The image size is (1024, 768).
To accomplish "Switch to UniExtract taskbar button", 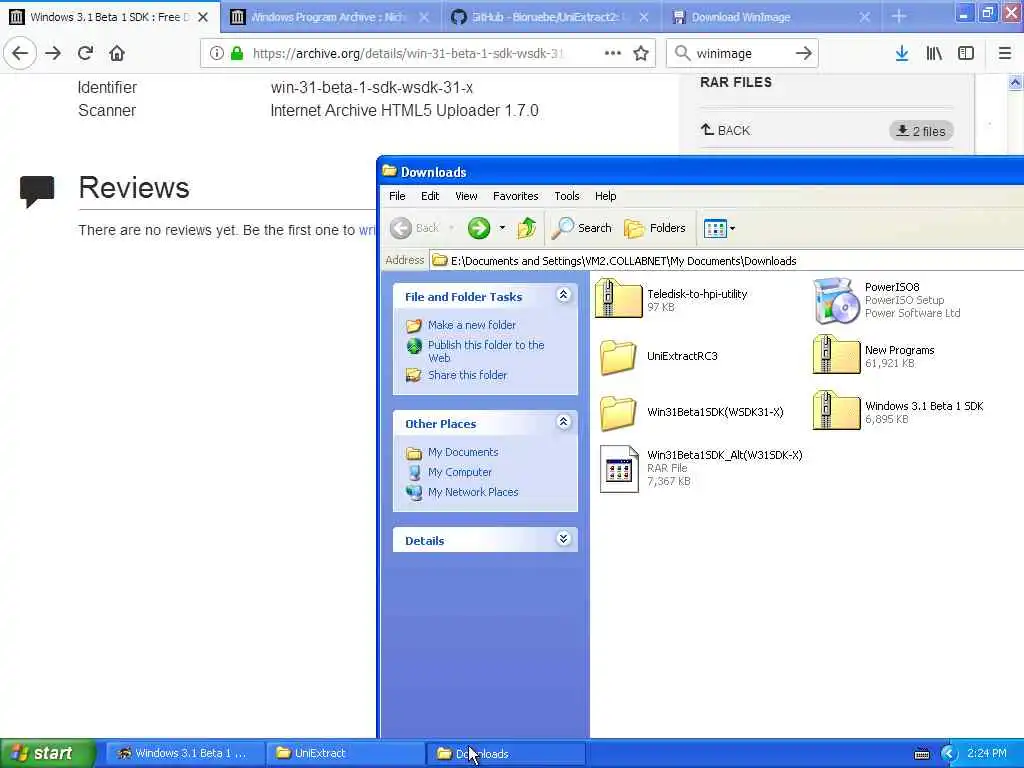I will point(345,753).
